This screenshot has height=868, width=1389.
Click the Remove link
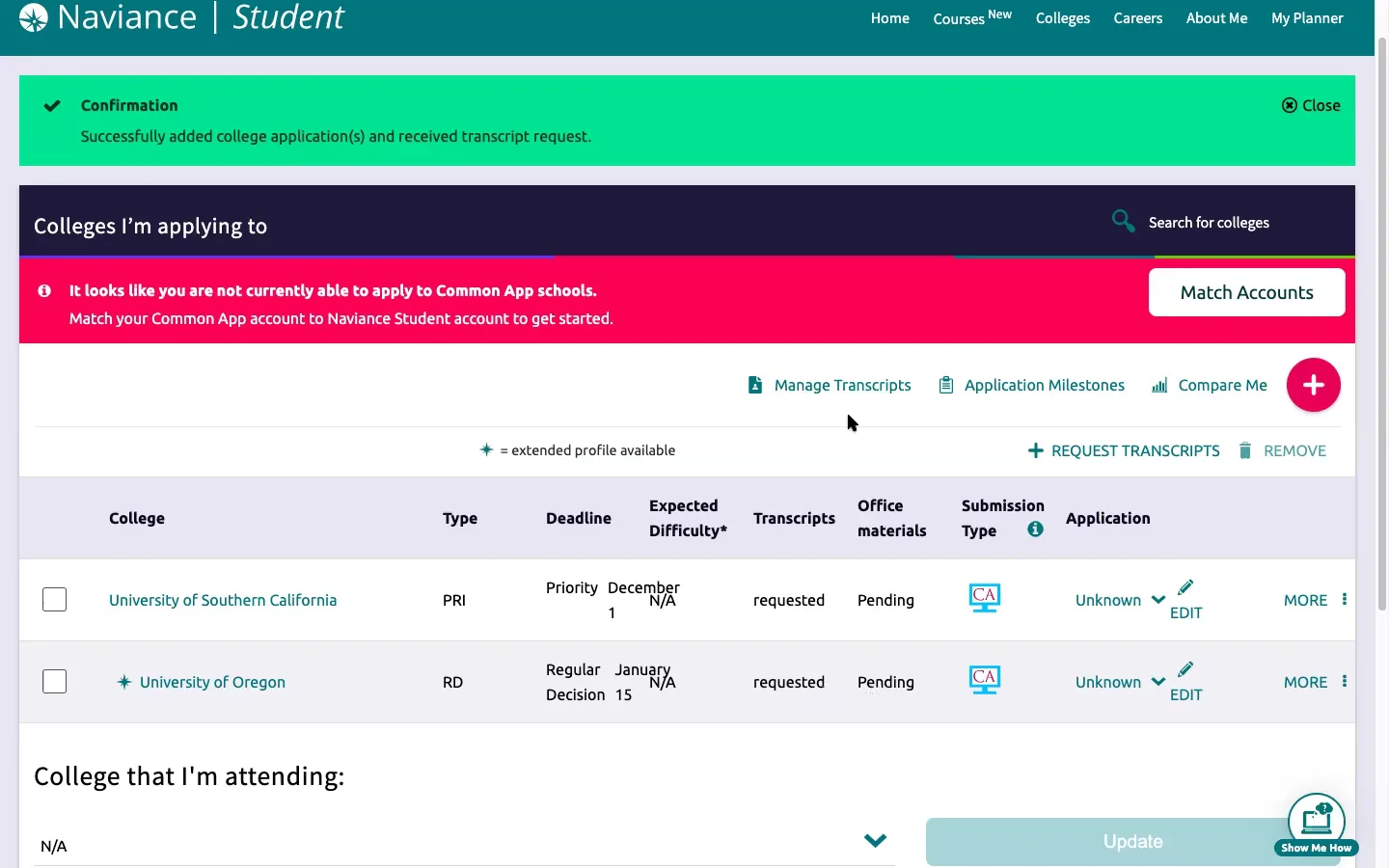point(1294,450)
